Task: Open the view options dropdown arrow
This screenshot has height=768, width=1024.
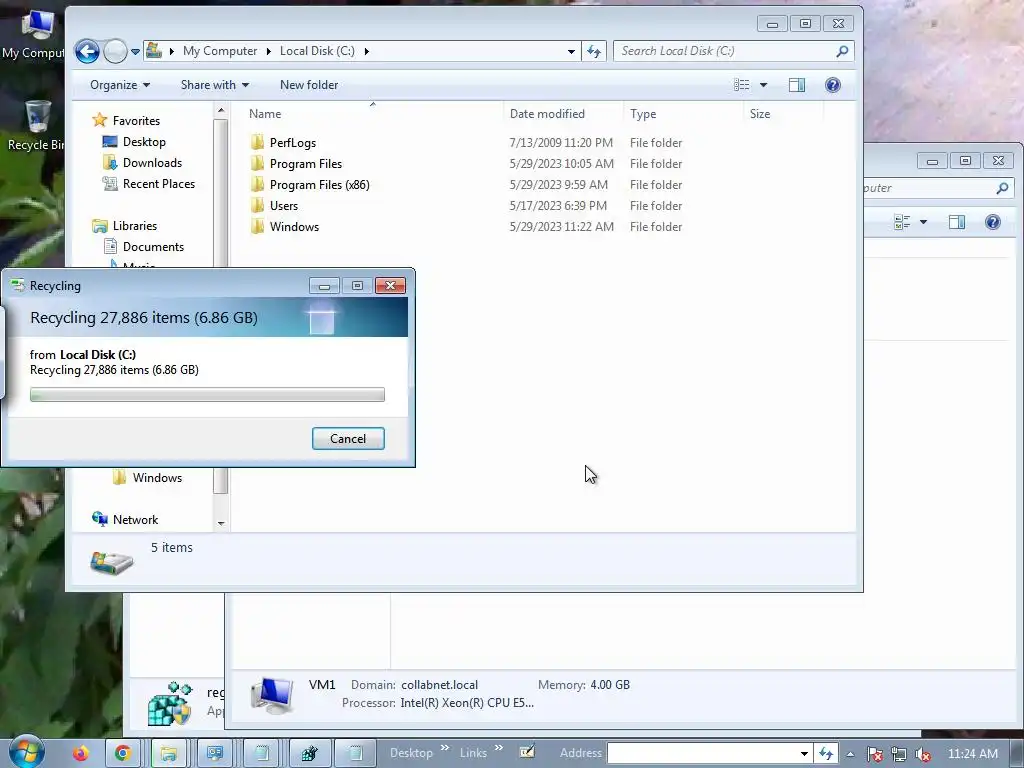Action: click(x=763, y=85)
